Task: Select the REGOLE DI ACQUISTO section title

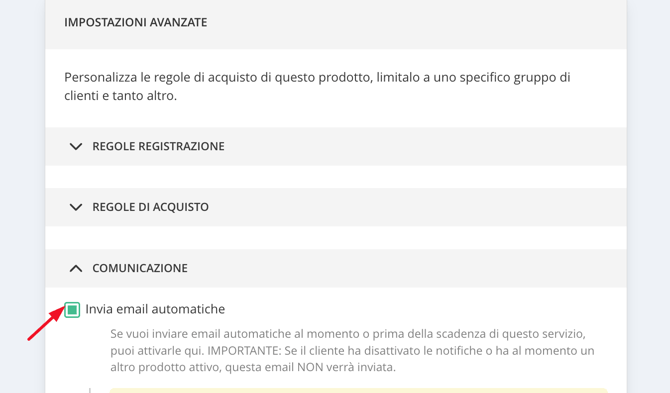Action: 150,207
